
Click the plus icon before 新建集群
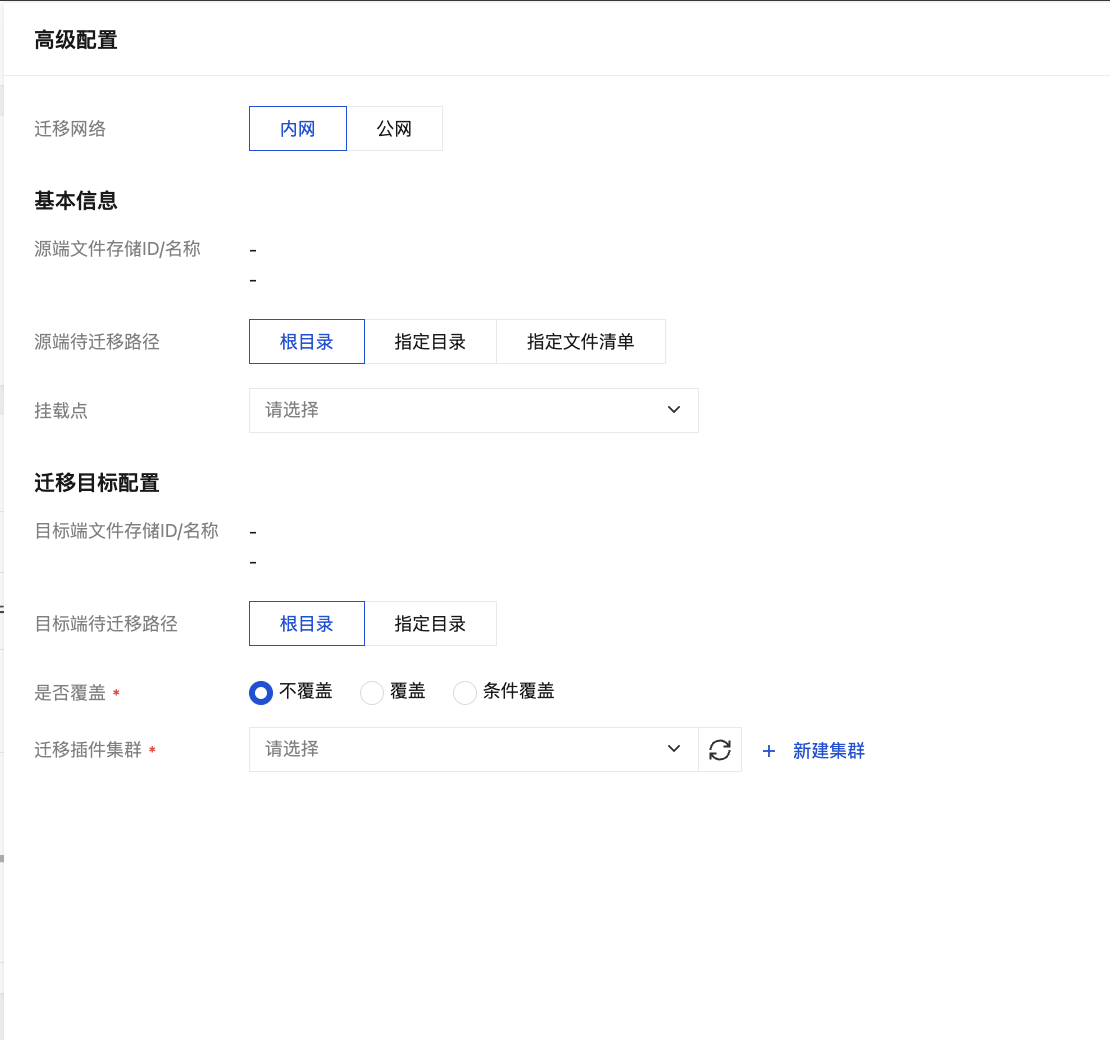pyautogui.click(x=769, y=751)
